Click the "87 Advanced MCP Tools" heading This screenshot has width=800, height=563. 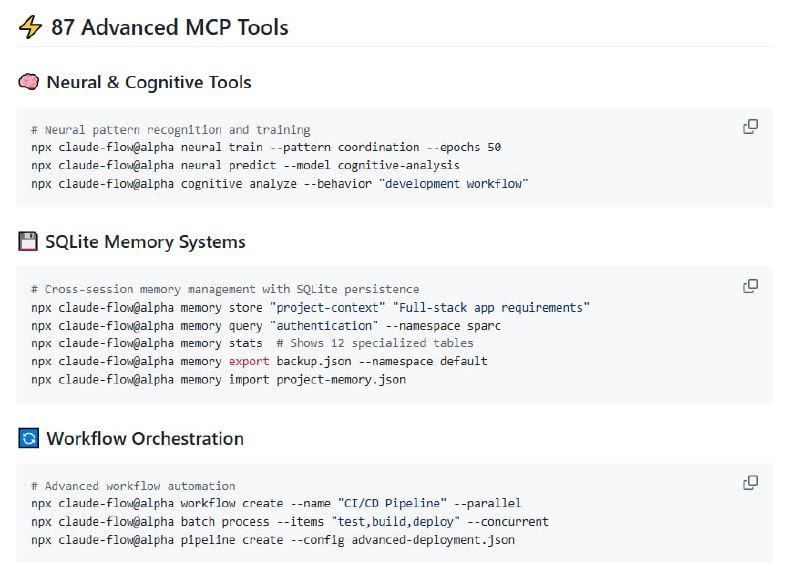[169, 28]
